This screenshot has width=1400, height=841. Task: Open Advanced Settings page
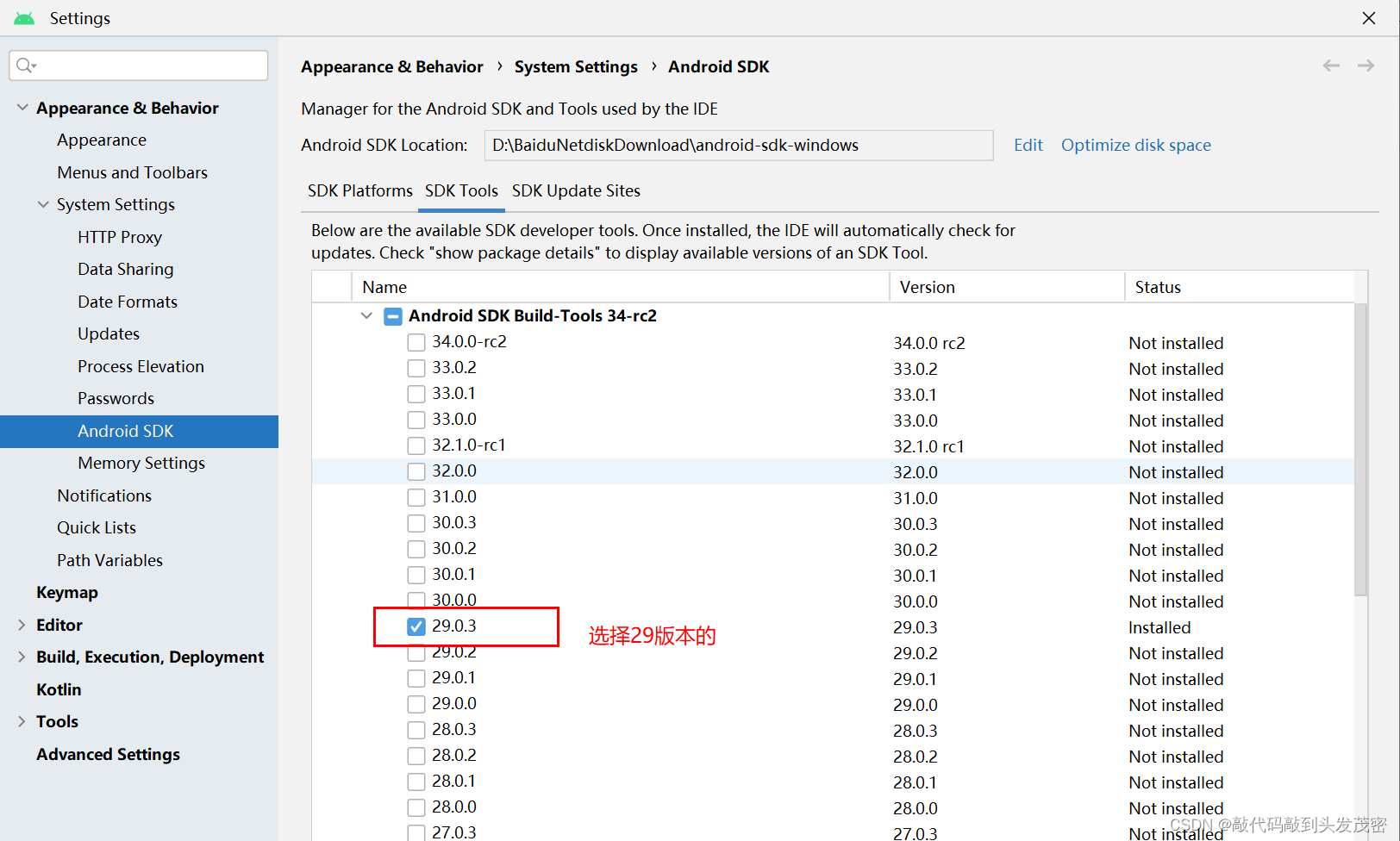click(109, 754)
